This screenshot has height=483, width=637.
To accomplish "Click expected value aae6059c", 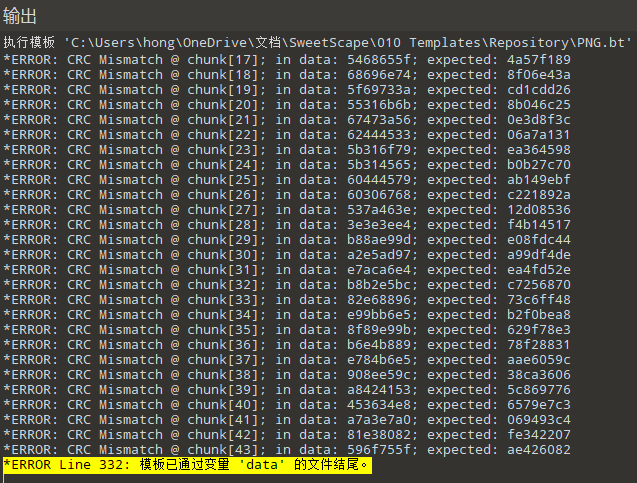I will [x=539, y=360].
